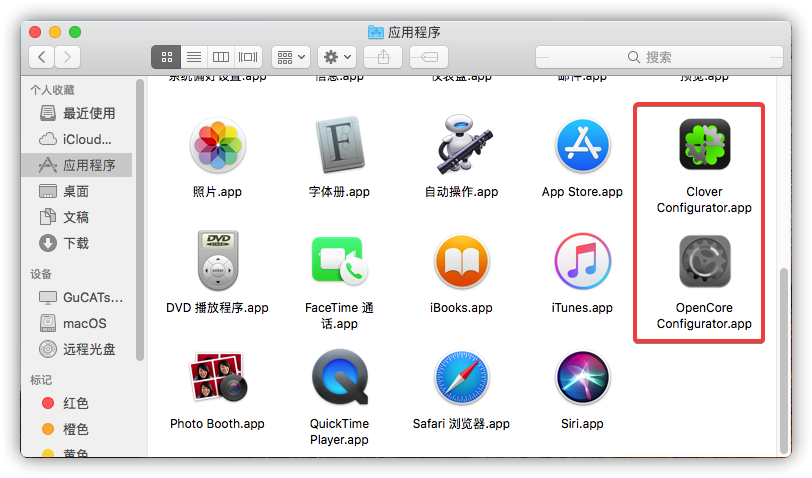Switch to icon view

click(166, 56)
